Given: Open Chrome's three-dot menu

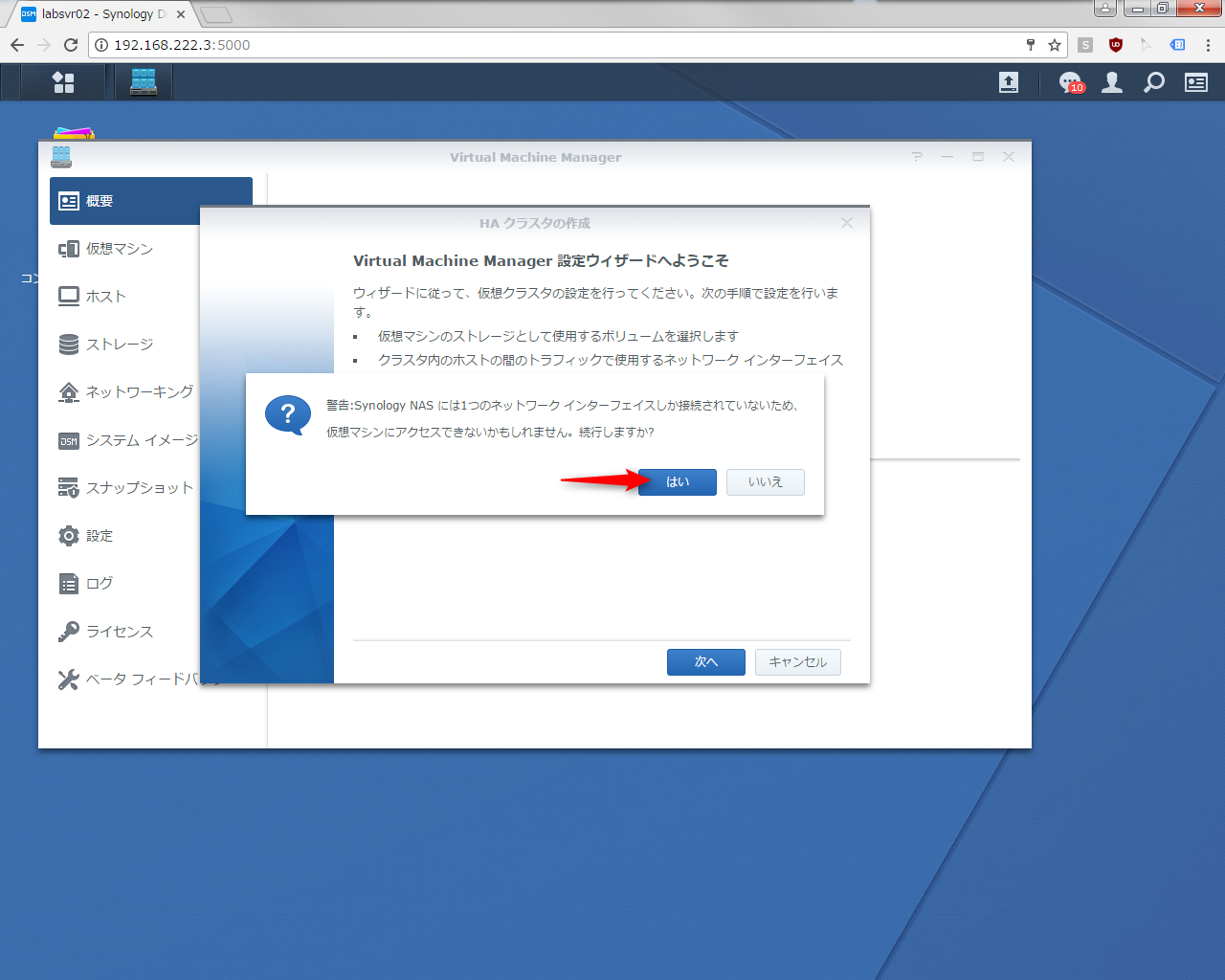Looking at the screenshot, I should click(1208, 45).
